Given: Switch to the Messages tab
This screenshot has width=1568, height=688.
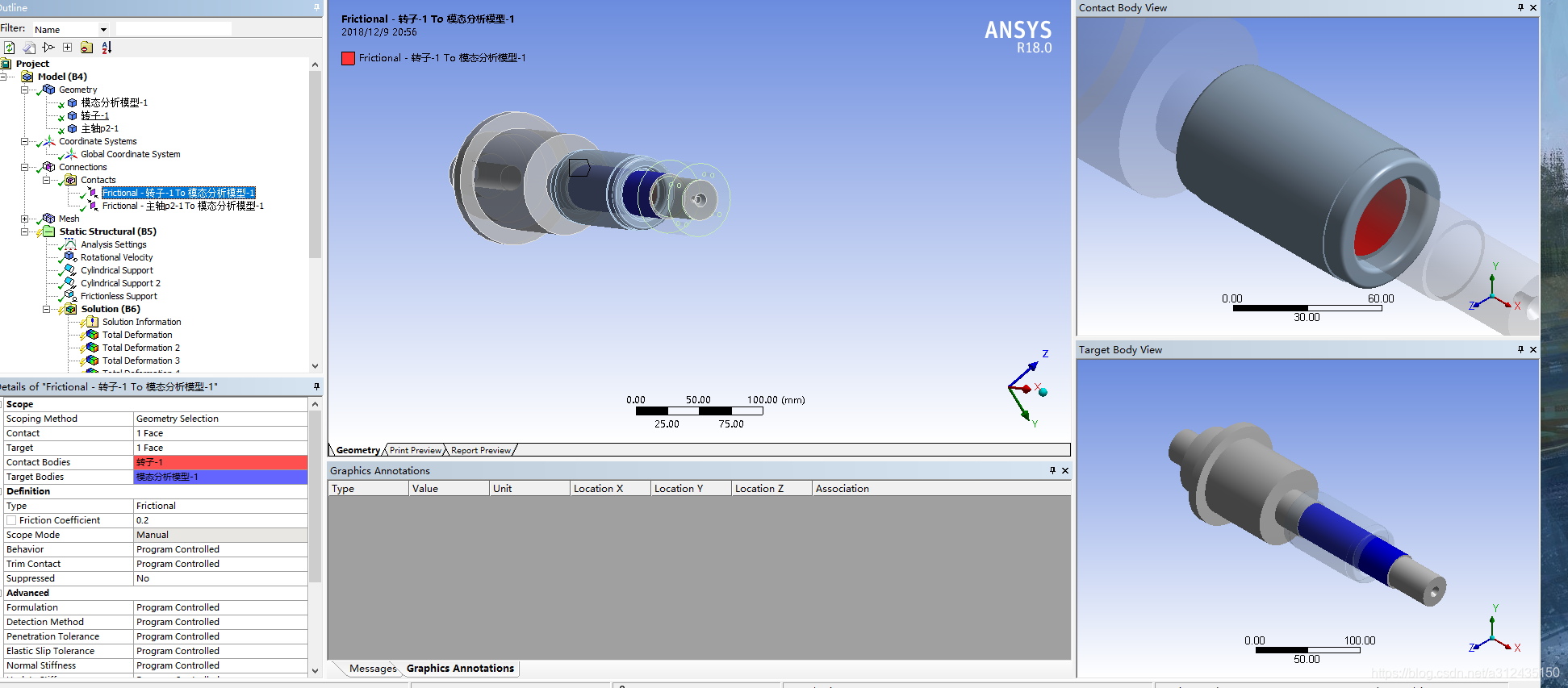Looking at the screenshot, I should click(373, 669).
